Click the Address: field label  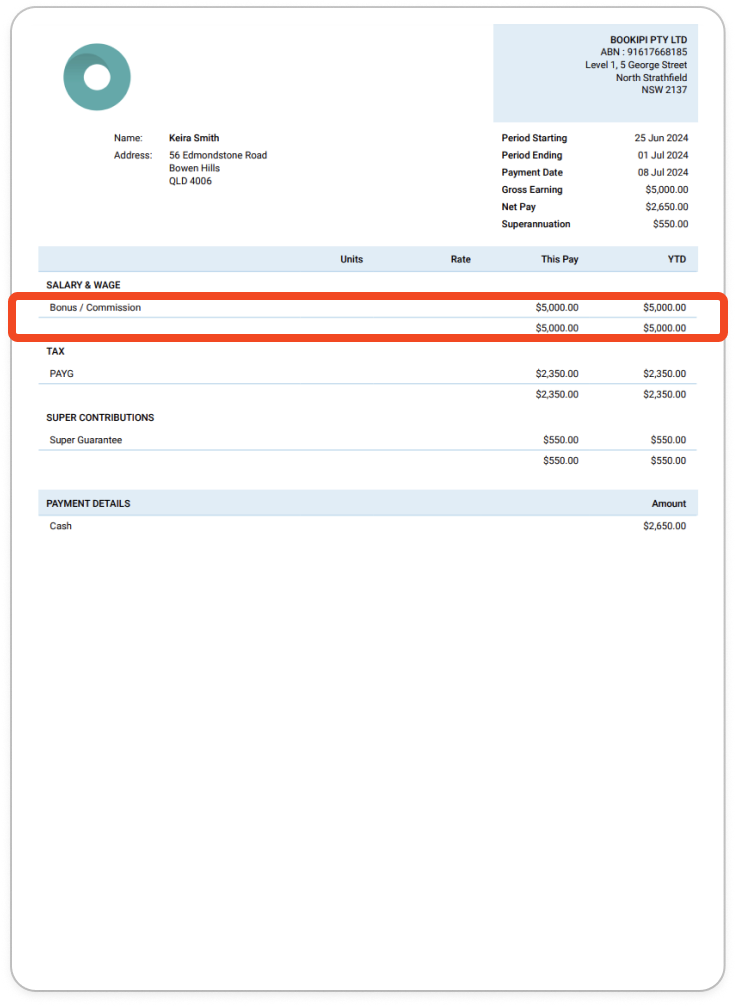tap(133, 155)
